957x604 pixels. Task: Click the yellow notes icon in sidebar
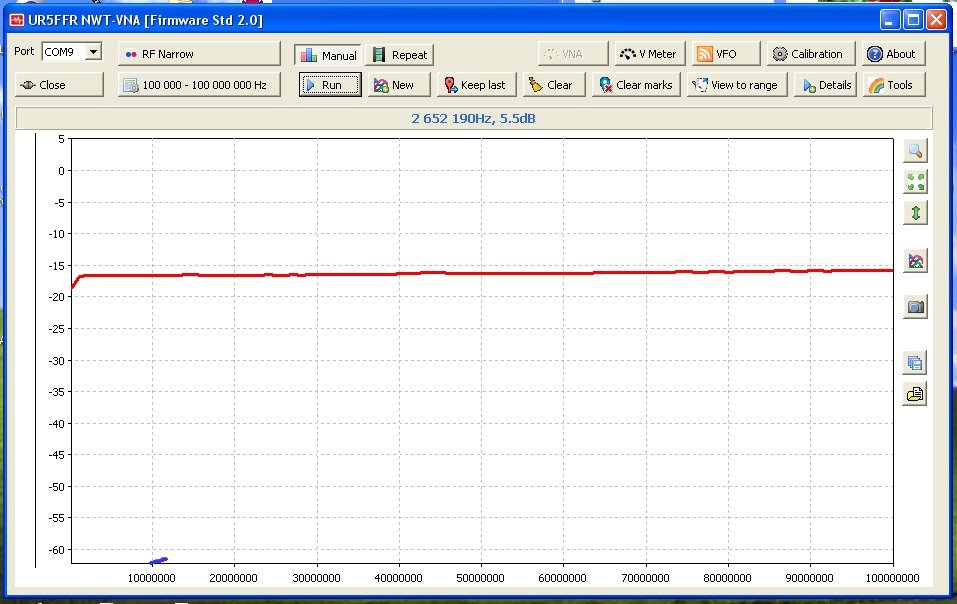(x=914, y=394)
